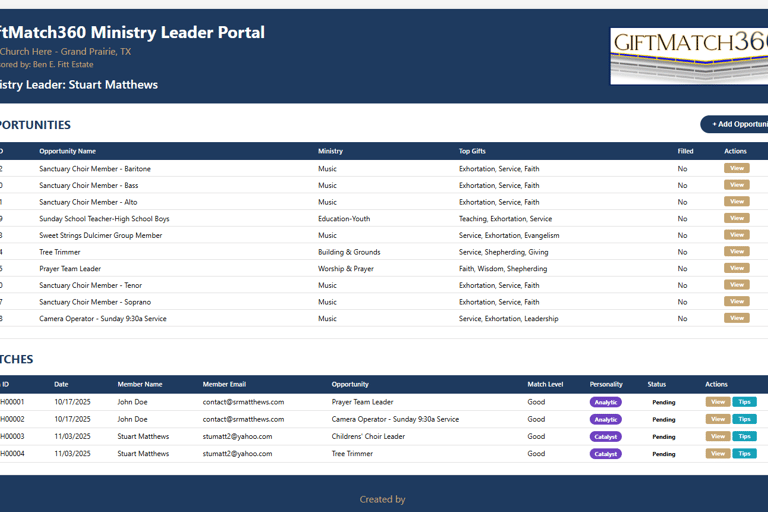768x512 pixels.
Task: Sort opportunities by Ministry column header
Action: [331, 151]
